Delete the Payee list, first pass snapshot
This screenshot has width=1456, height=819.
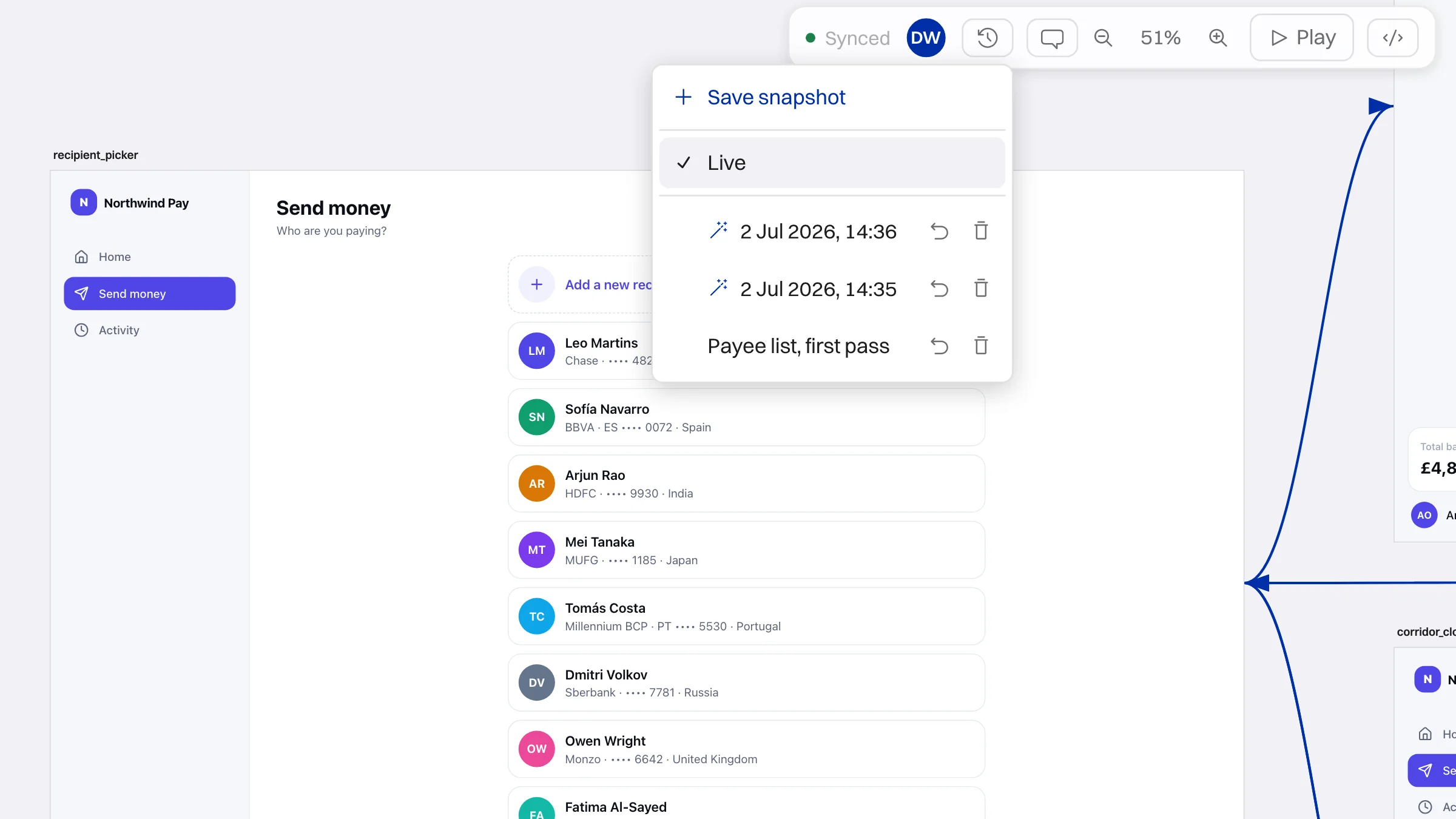981,346
